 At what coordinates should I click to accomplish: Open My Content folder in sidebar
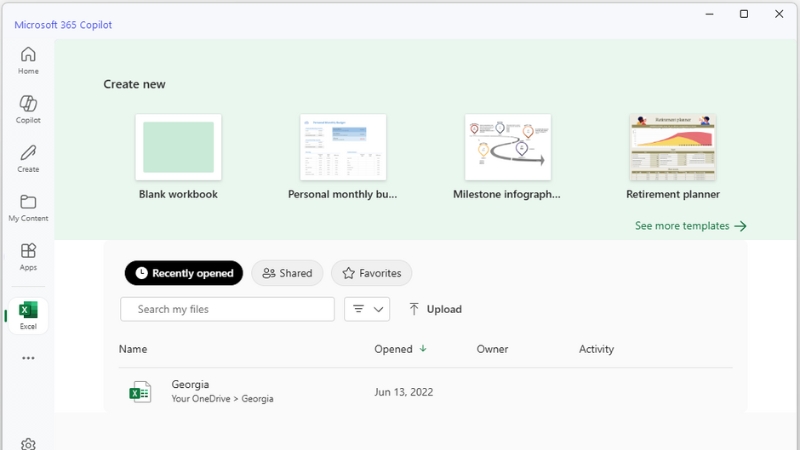28,208
